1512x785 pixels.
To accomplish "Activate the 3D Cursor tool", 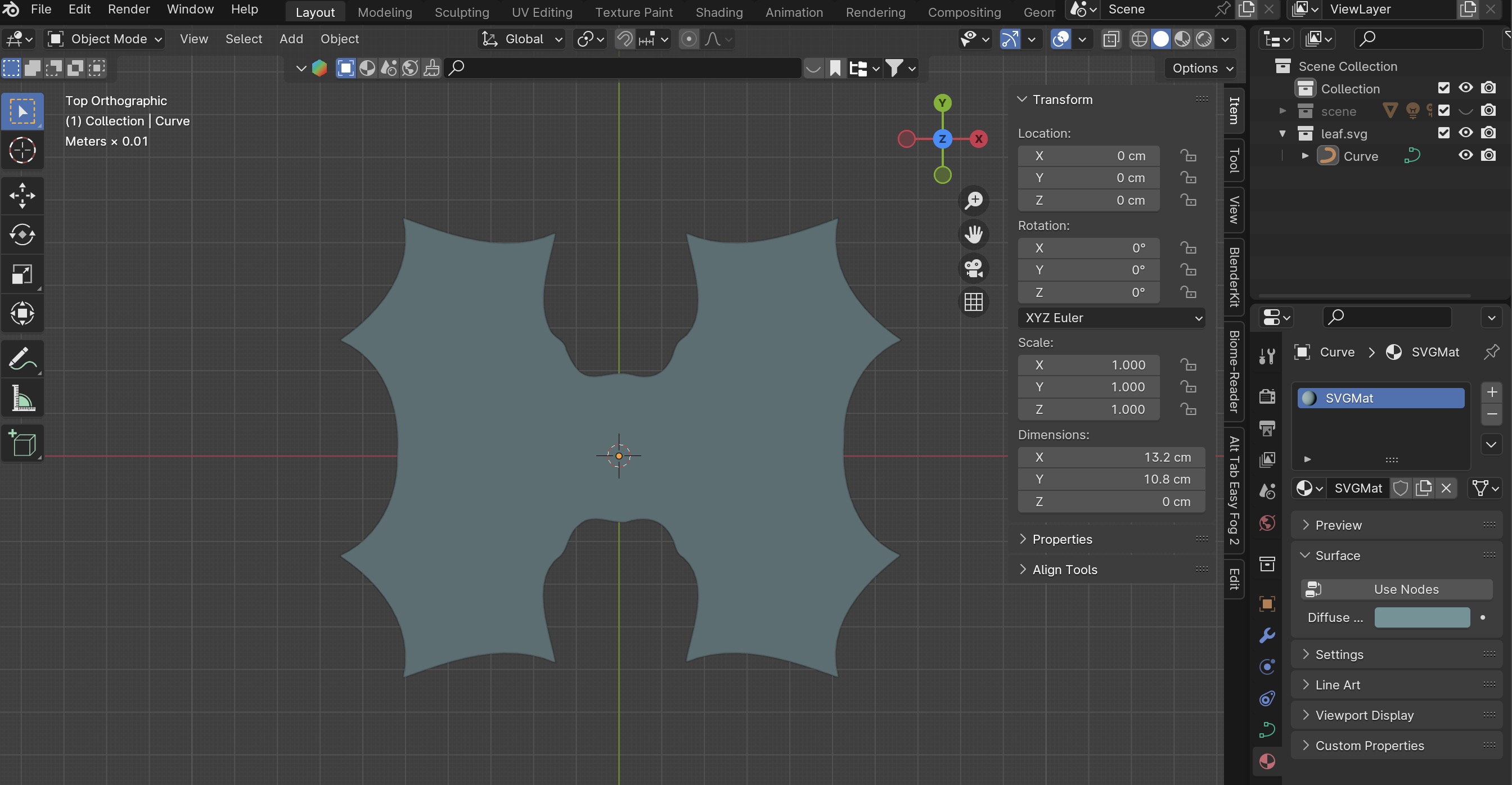I will click(22, 150).
